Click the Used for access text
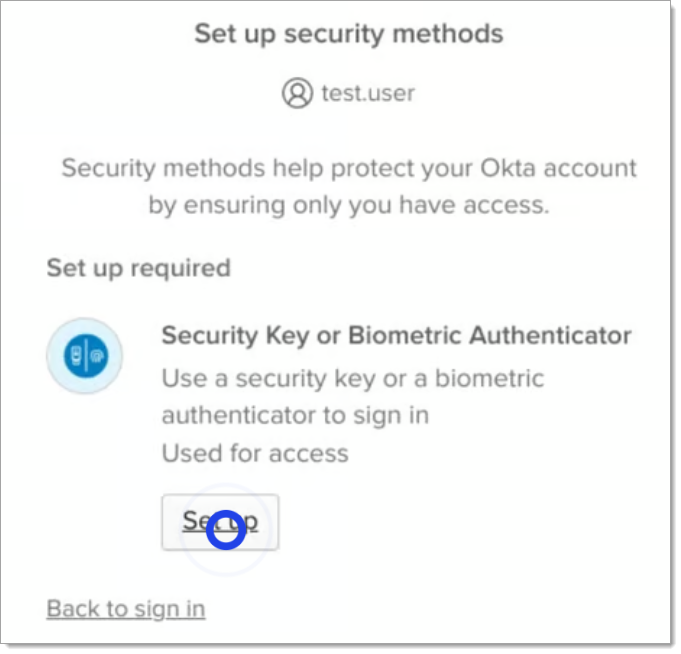The image size is (681, 654). point(255,453)
